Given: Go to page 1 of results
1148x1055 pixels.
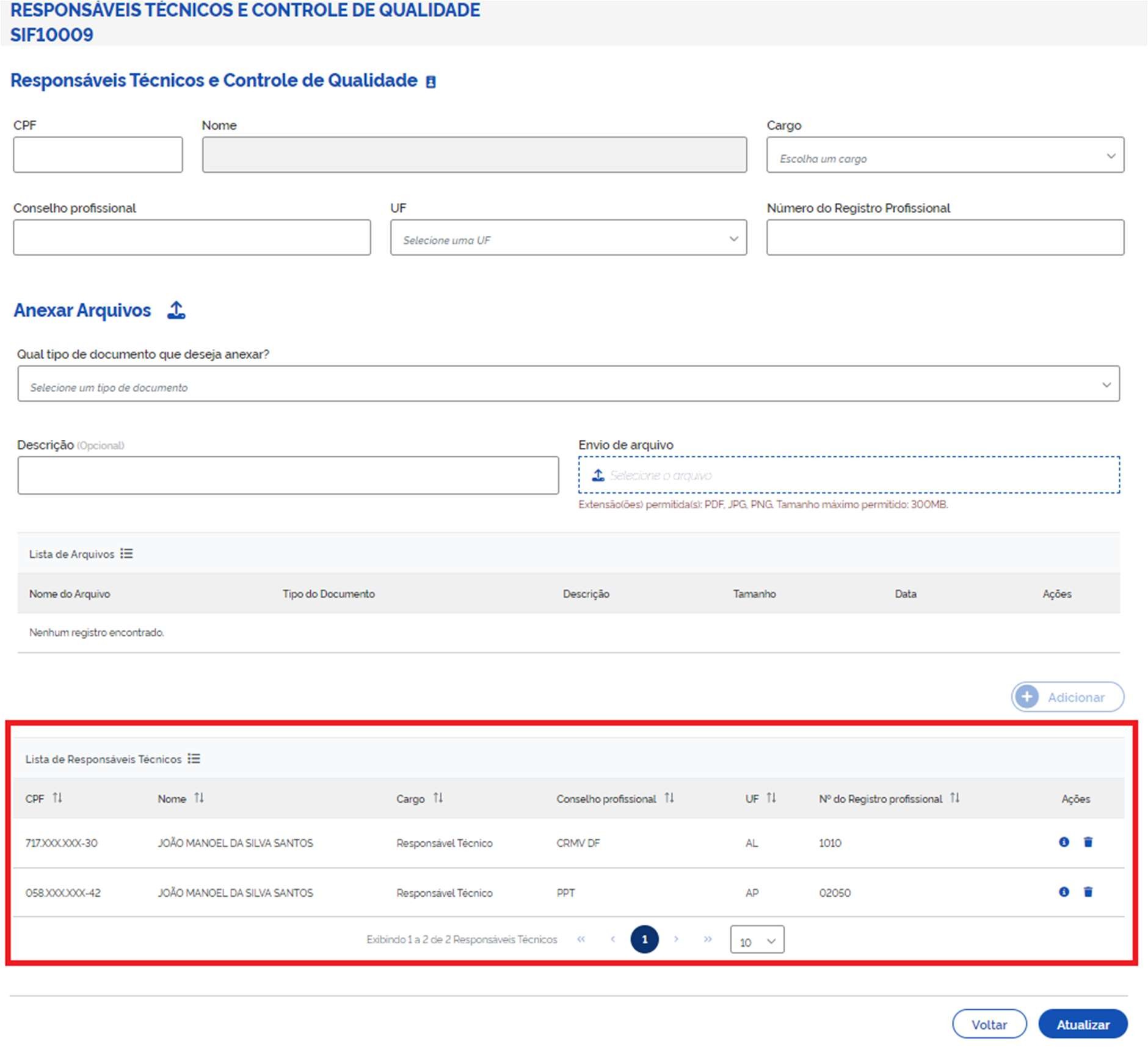Looking at the screenshot, I should (x=644, y=940).
